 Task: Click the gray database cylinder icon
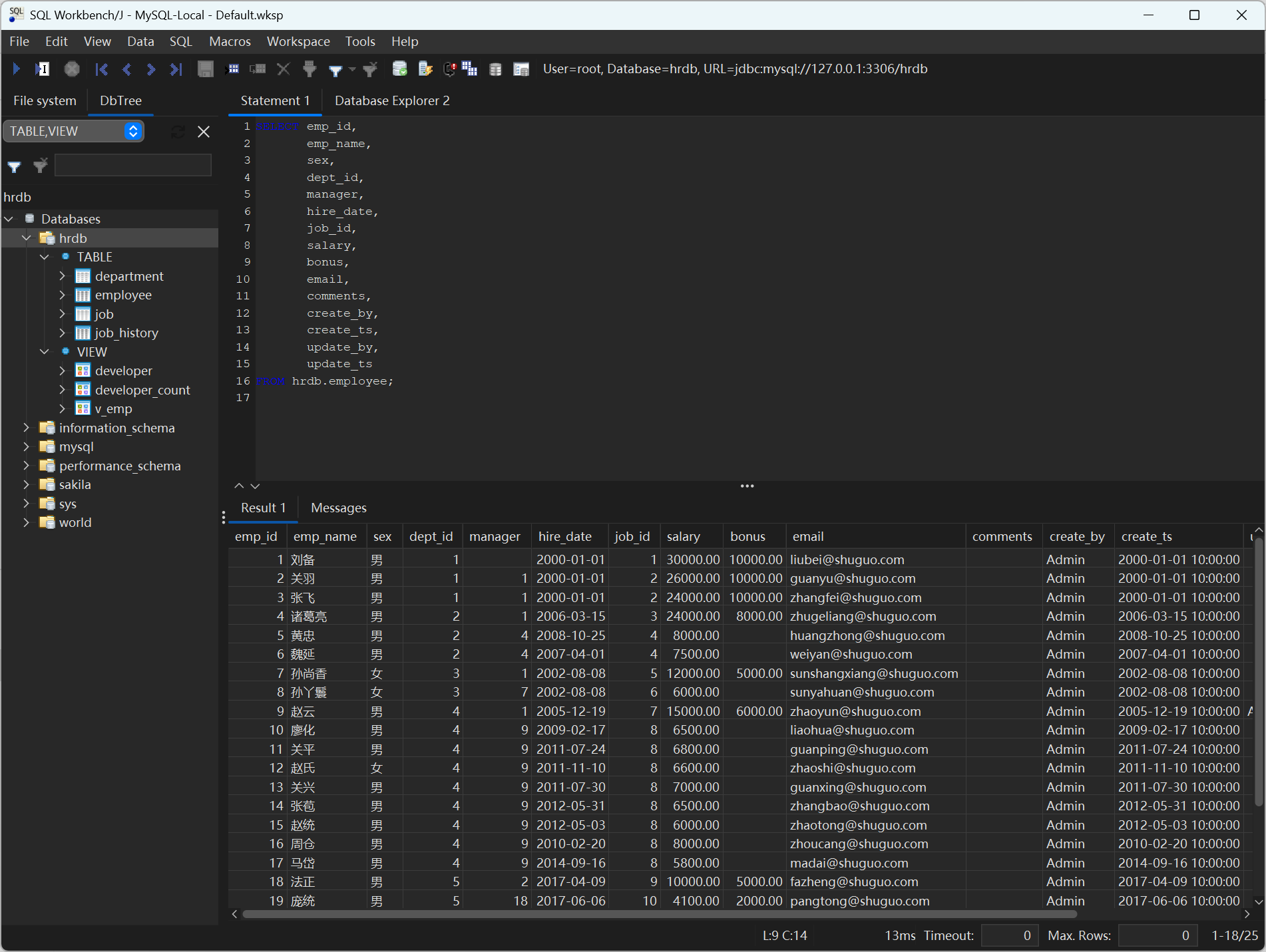[495, 69]
